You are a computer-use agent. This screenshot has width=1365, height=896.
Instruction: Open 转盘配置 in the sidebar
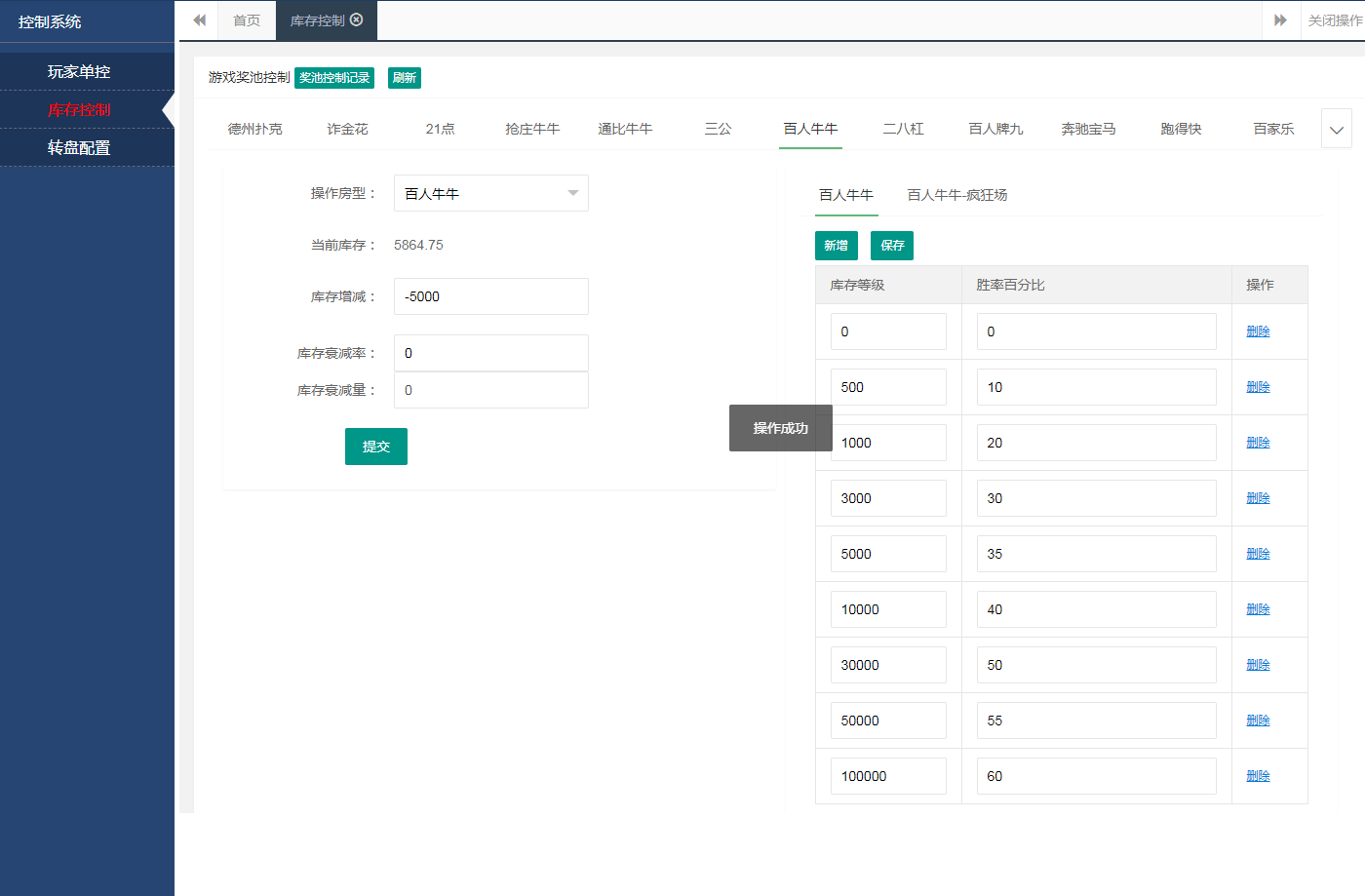79,147
